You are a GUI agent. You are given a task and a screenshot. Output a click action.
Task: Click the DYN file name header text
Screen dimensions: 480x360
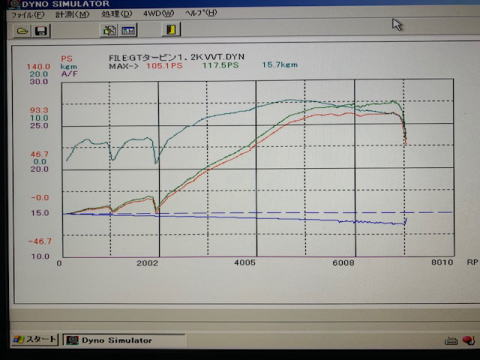pyautogui.click(x=176, y=57)
